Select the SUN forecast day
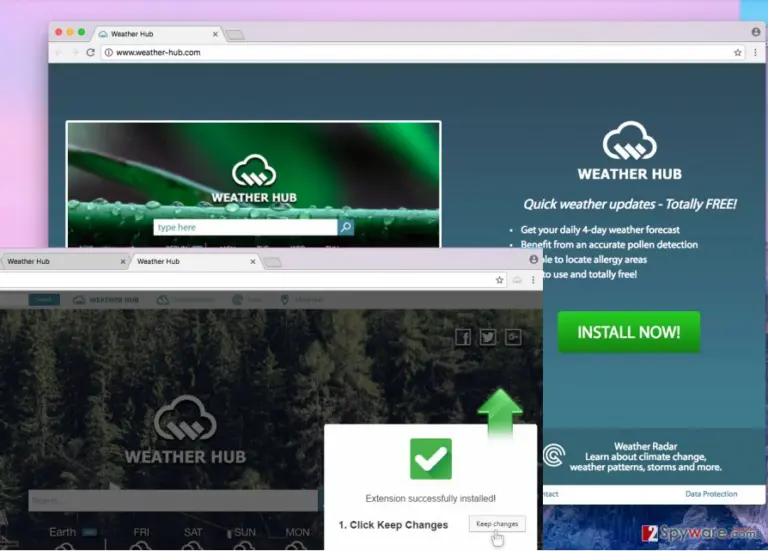Image resolution: width=768 pixels, height=551 pixels. 244,532
